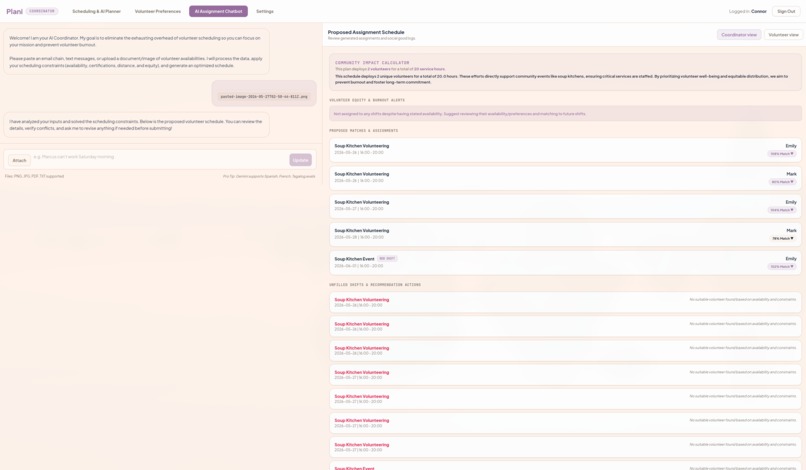This screenshot has width=806, height=470.
Task: Click the logged-in user name Connor
Action: [x=759, y=11]
